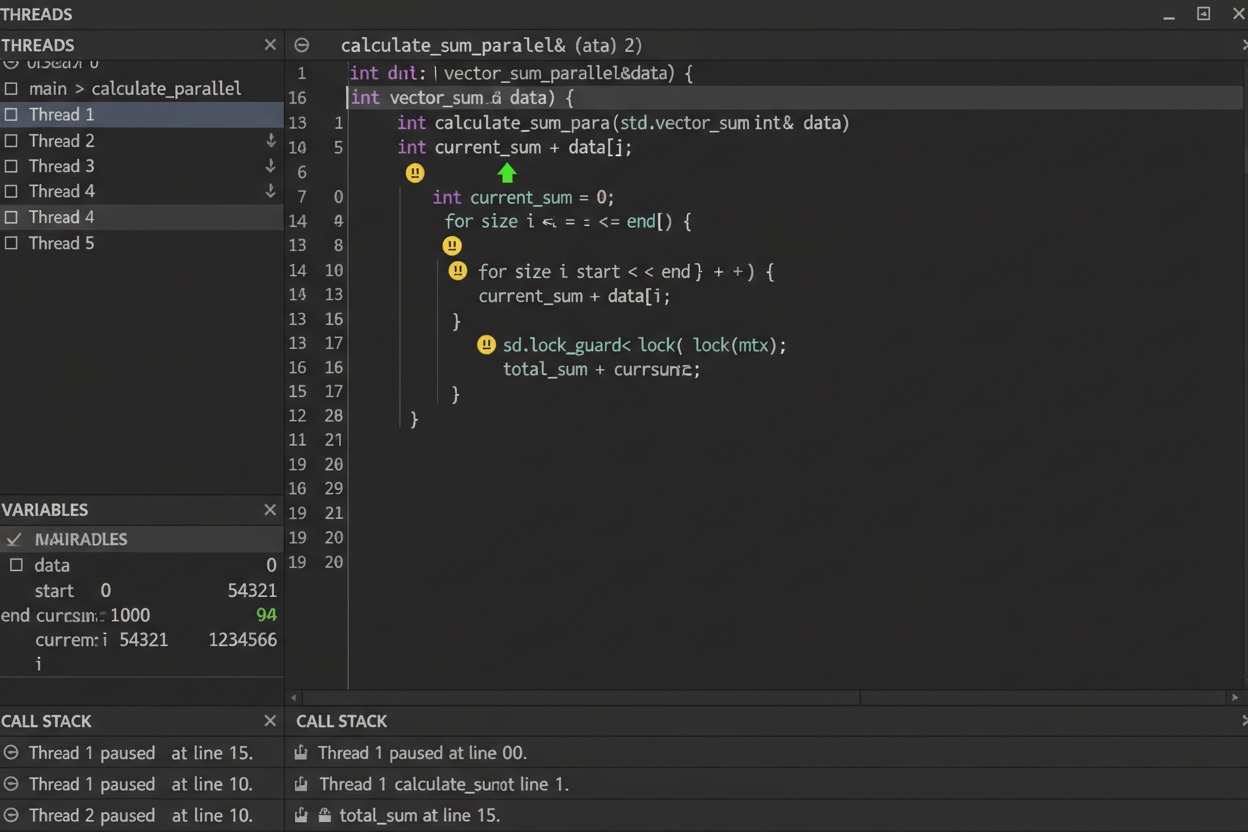Click the frame icon beside 'Thread 1 paused at line 00.'
This screenshot has height=832, width=1248.
coord(301,753)
